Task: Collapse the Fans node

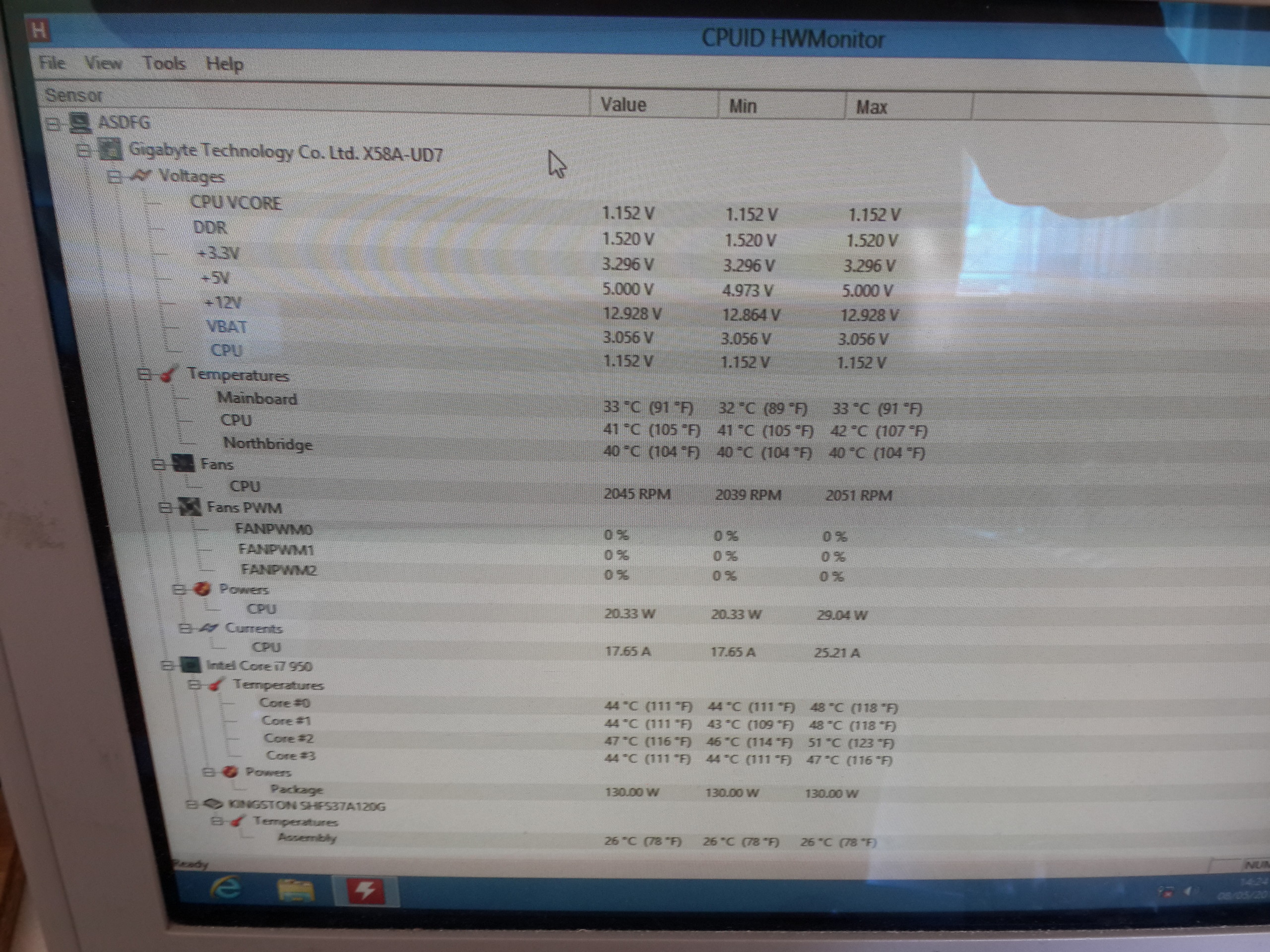Action: (159, 464)
